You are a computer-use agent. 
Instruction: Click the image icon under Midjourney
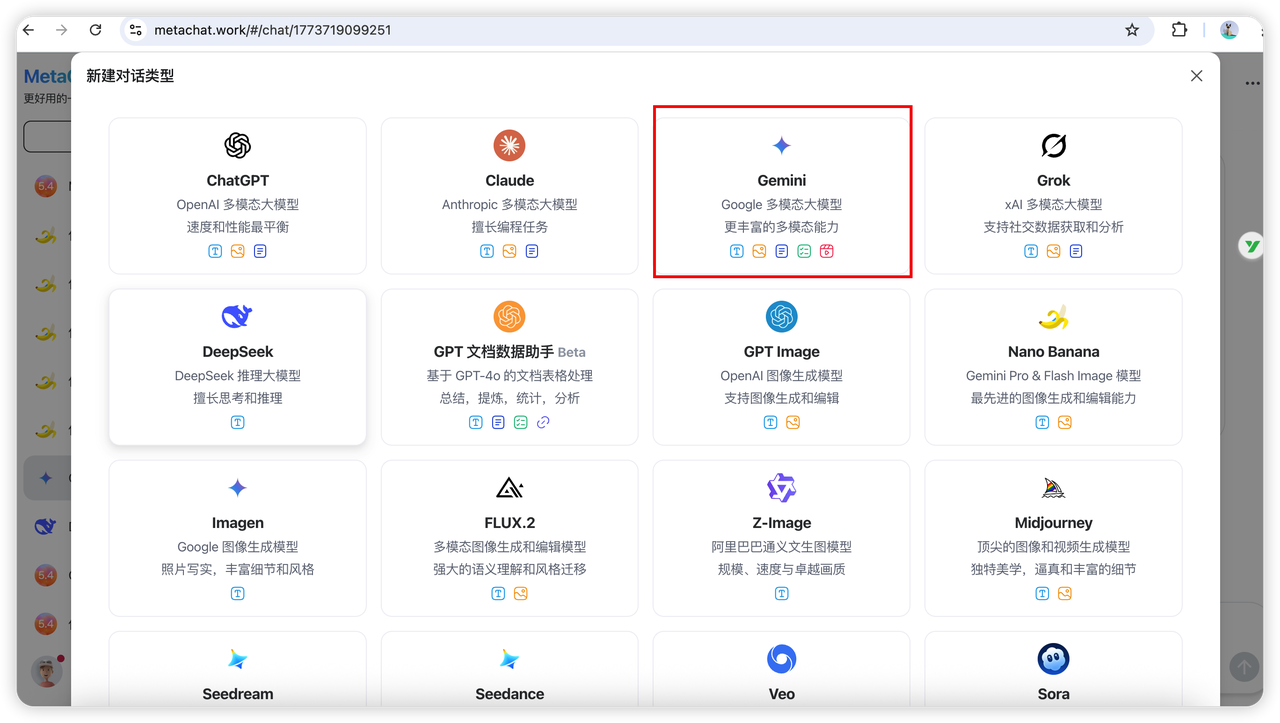1065,593
